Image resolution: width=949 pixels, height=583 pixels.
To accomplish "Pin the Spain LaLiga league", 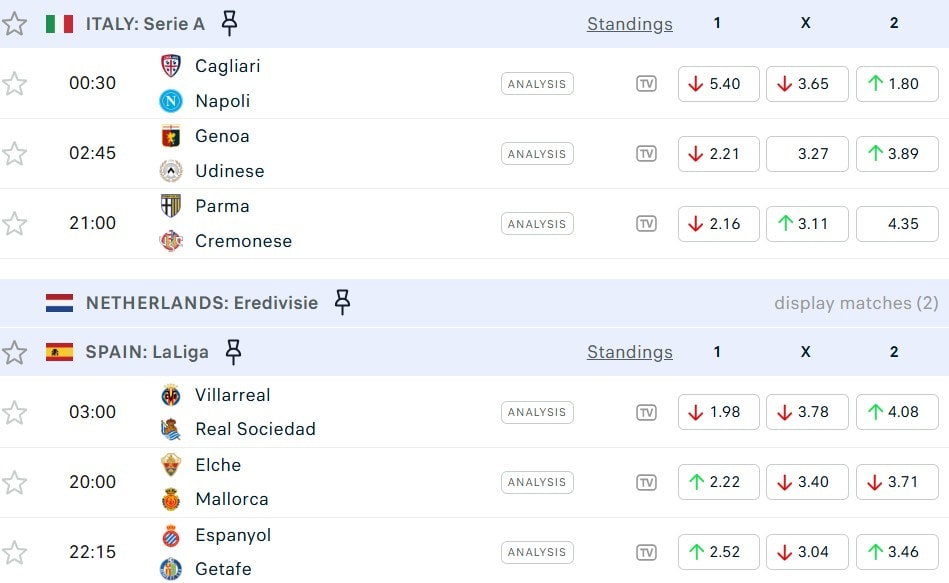I will pyautogui.click(x=233, y=352).
